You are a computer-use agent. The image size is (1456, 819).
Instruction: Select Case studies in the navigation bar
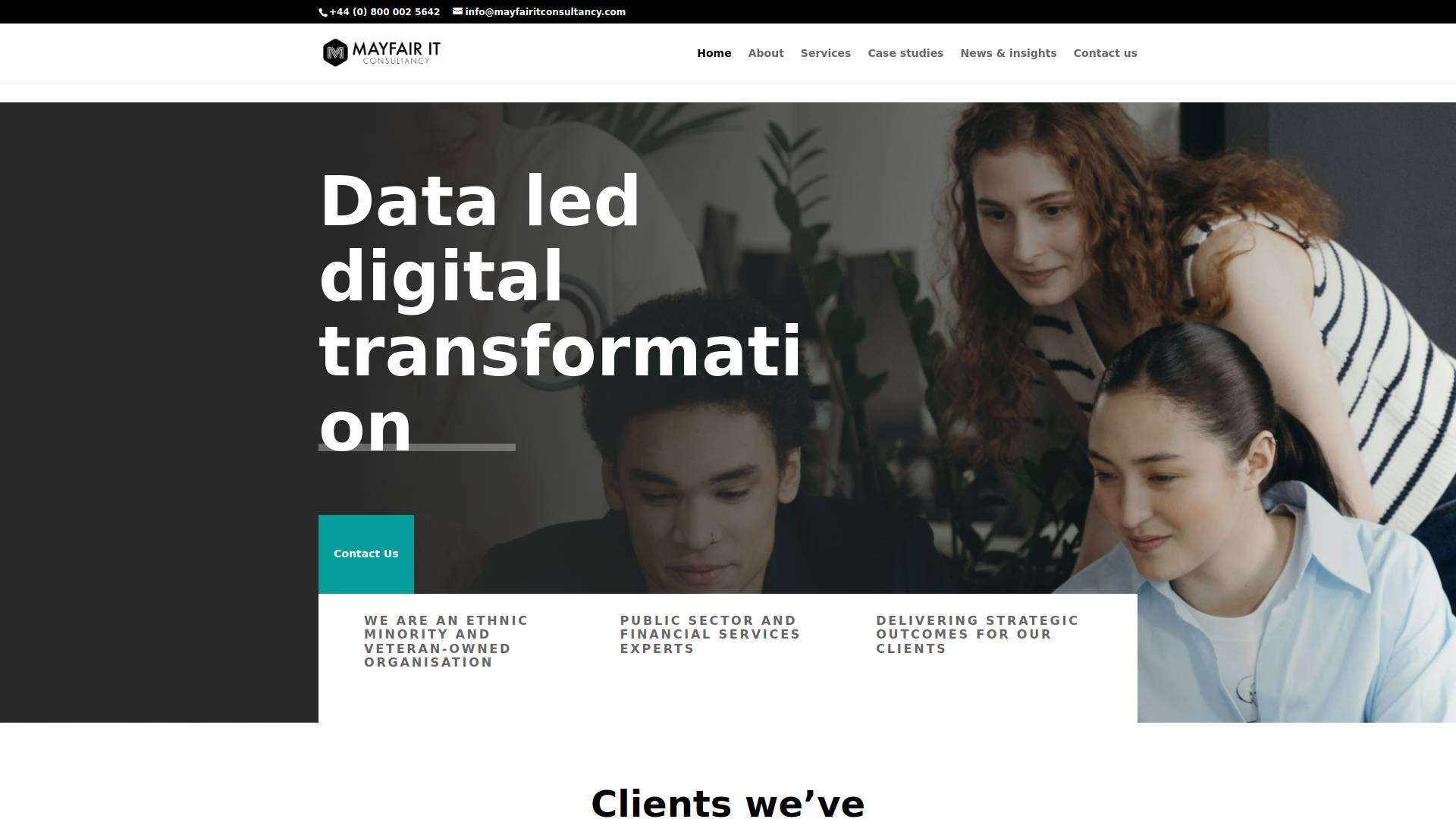[905, 53]
